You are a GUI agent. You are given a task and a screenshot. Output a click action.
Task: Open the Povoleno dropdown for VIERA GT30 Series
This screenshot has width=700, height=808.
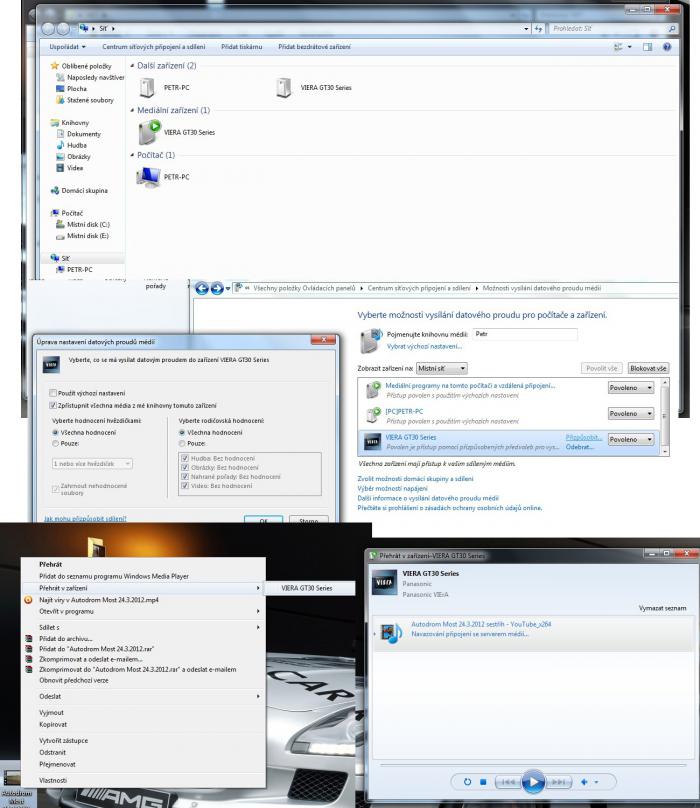pos(631,439)
